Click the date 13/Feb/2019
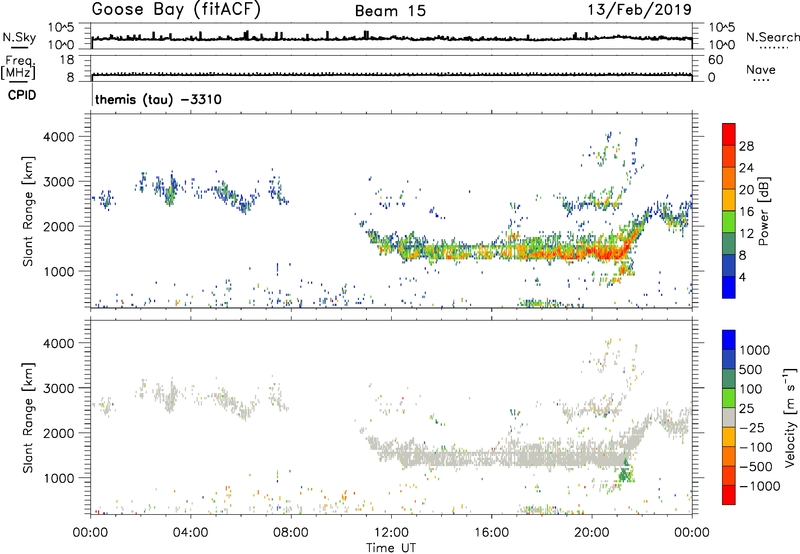 coord(640,9)
